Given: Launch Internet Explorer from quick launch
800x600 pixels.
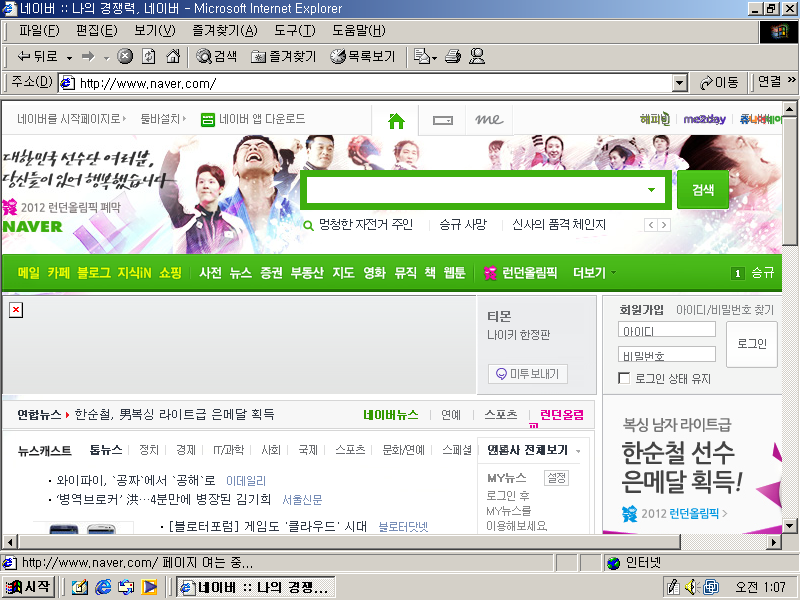Looking at the screenshot, I should click(x=103, y=587).
